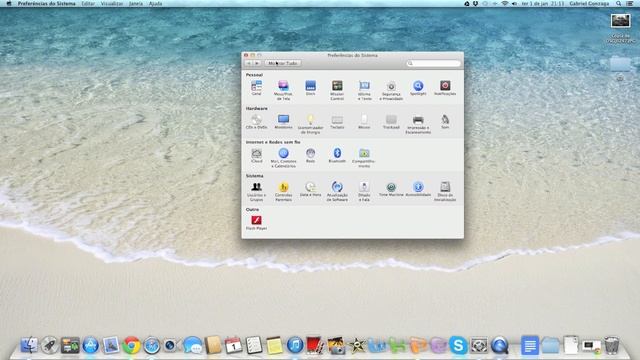Focus the preferences search field
The height and width of the screenshot is (360, 640).
433,63
